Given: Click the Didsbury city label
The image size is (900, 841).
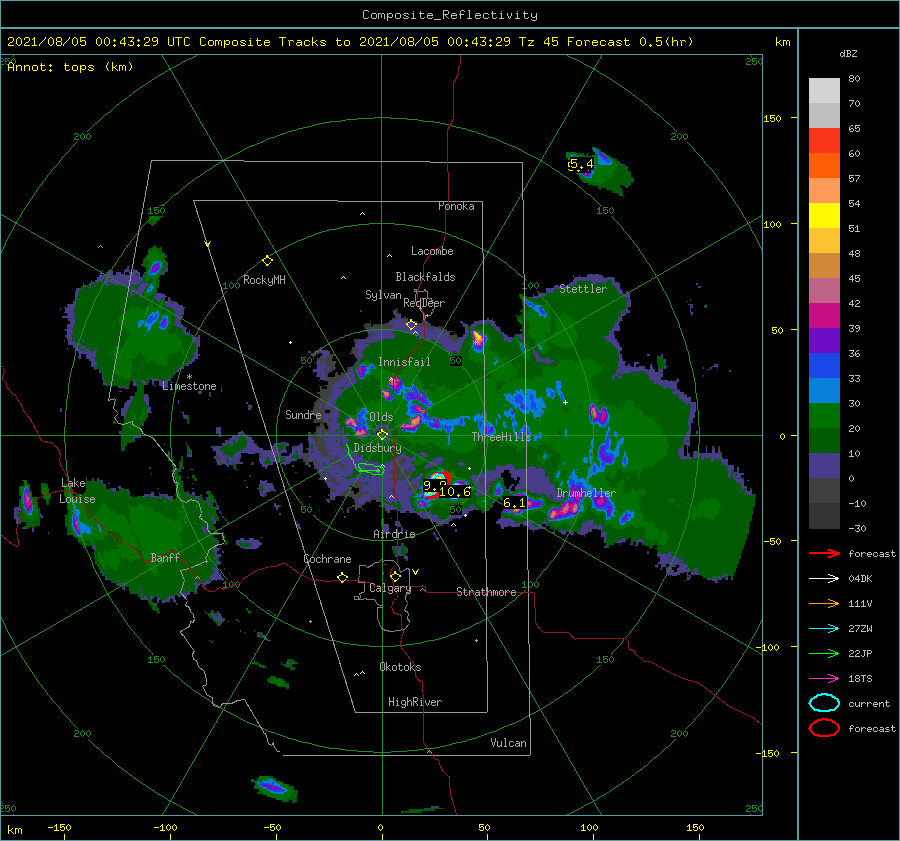Looking at the screenshot, I should (377, 448).
